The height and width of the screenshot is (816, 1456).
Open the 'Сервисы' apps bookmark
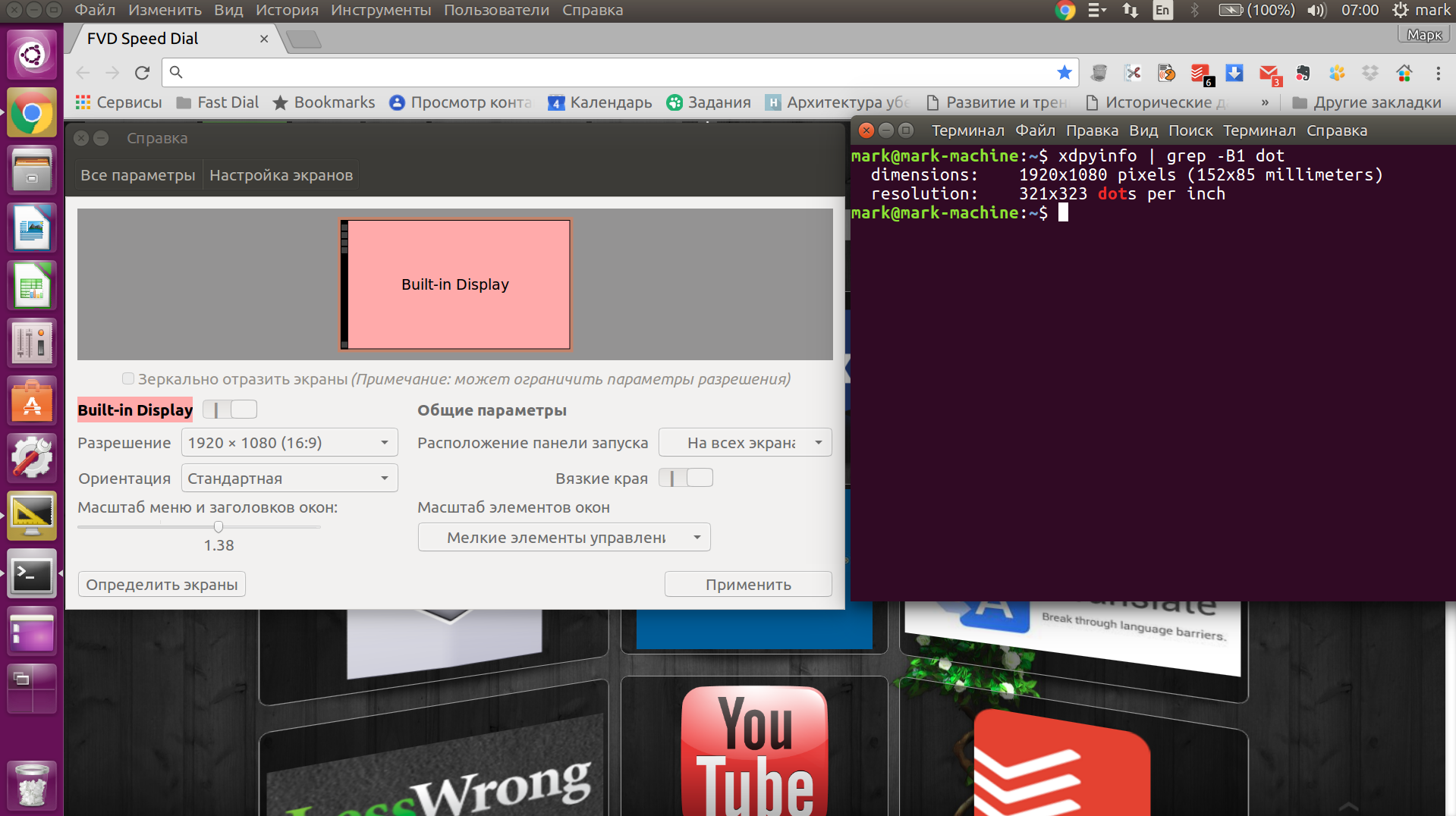pyautogui.click(x=118, y=102)
